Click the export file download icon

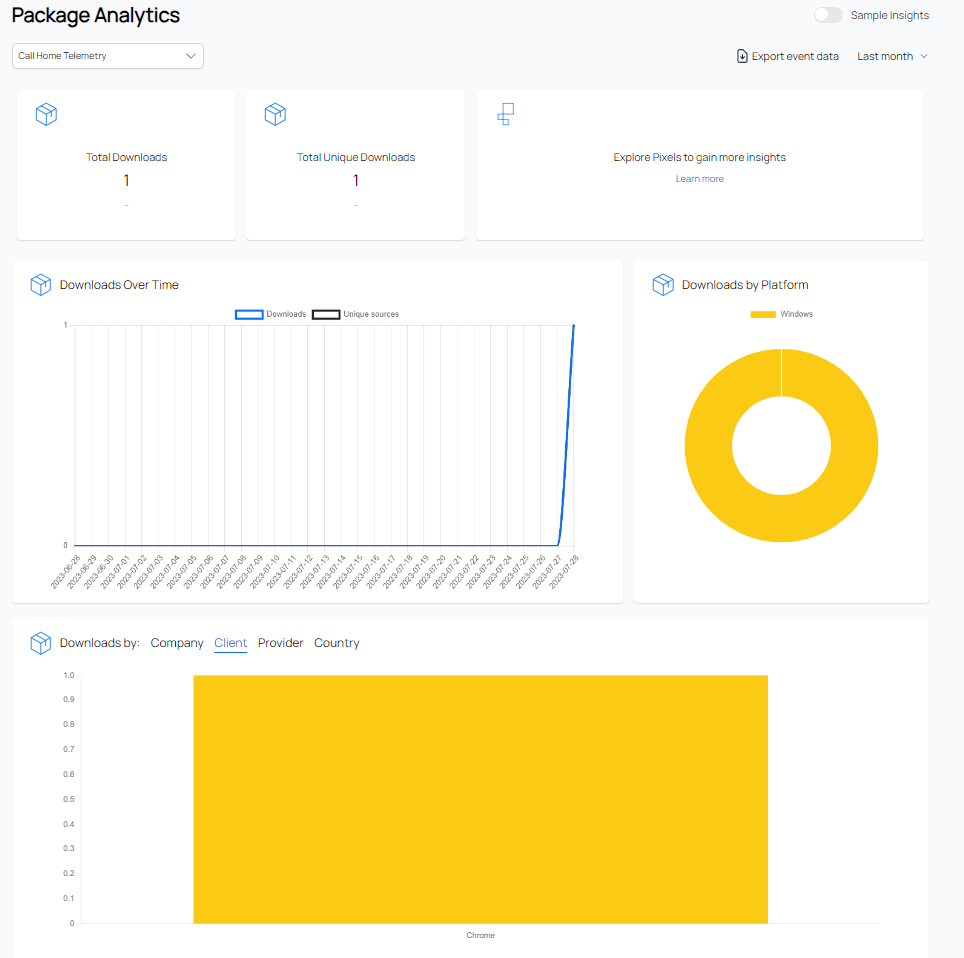[x=742, y=56]
